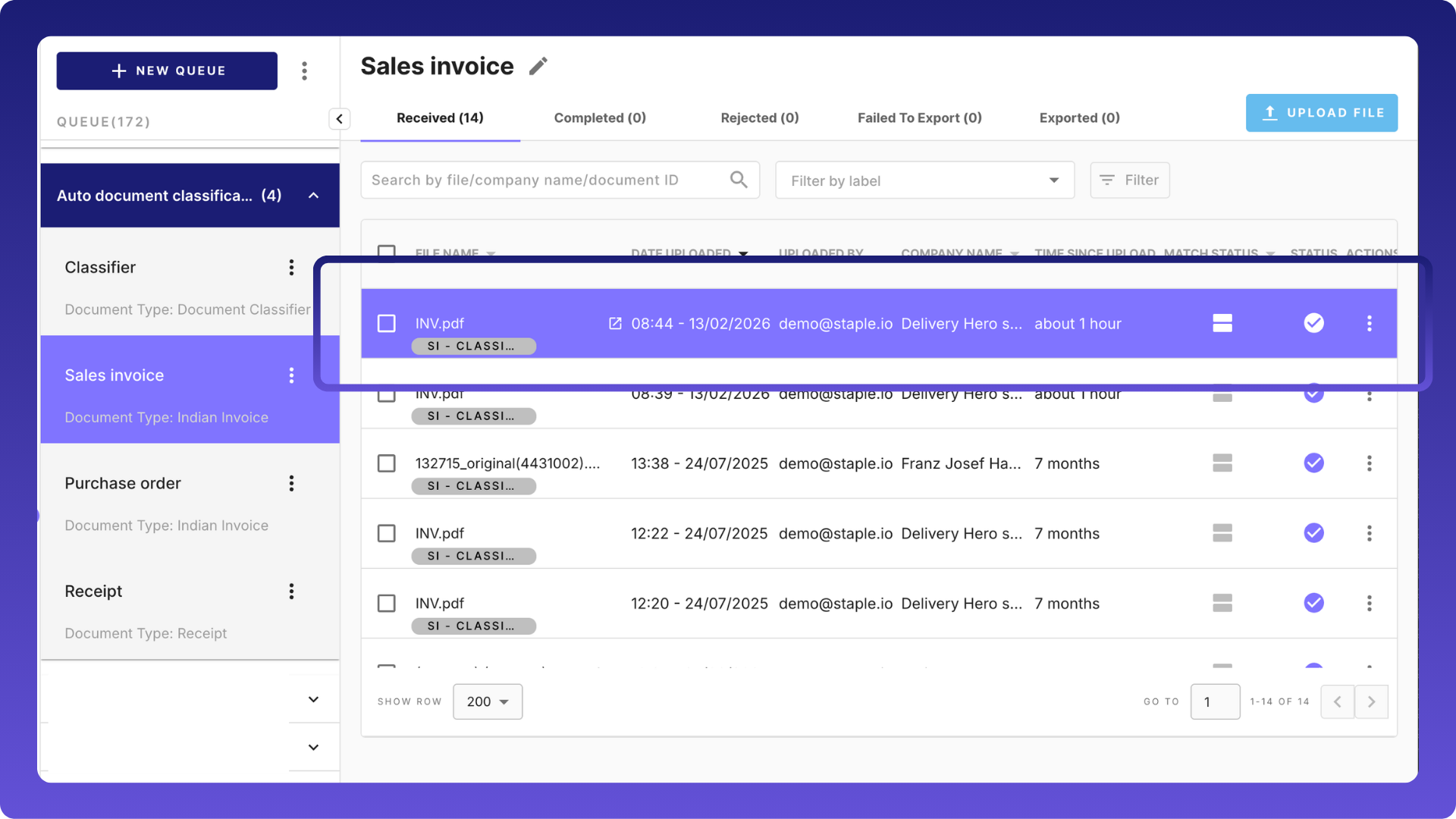1456x819 pixels.
Task: Click the status checkmark for 08:44 INV.pdf
Action: click(1314, 323)
